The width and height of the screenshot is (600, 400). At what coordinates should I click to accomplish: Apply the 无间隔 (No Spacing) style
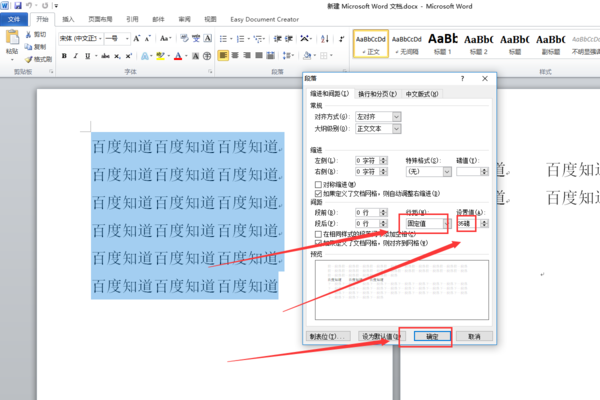[407, 44]
